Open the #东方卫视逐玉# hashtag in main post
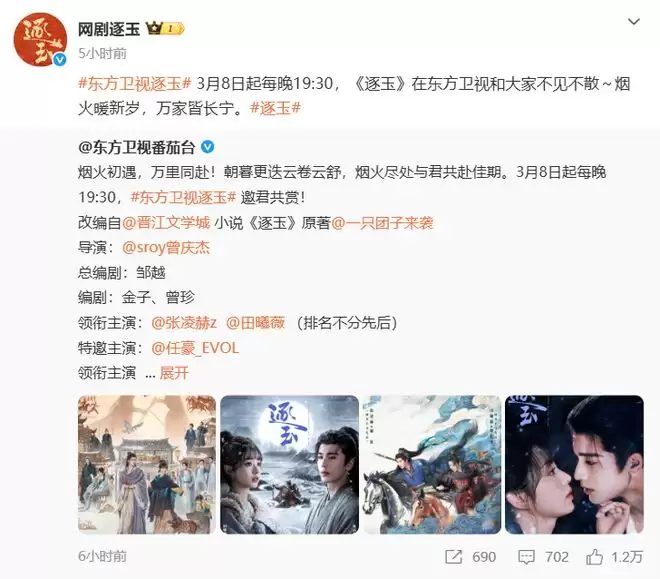 click(135, 84)
